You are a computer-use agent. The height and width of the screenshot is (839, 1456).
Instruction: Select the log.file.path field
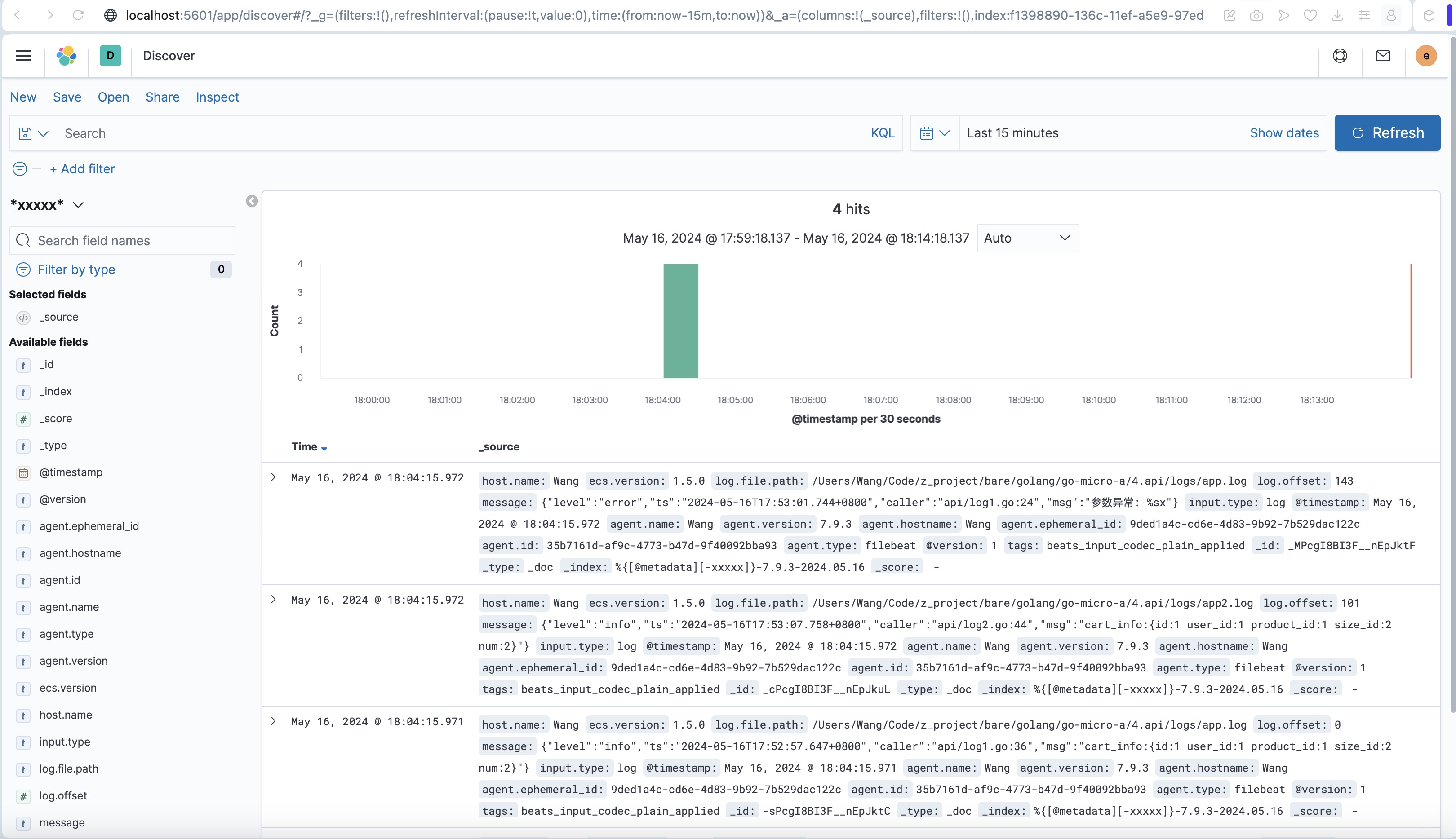click(69, 768)
